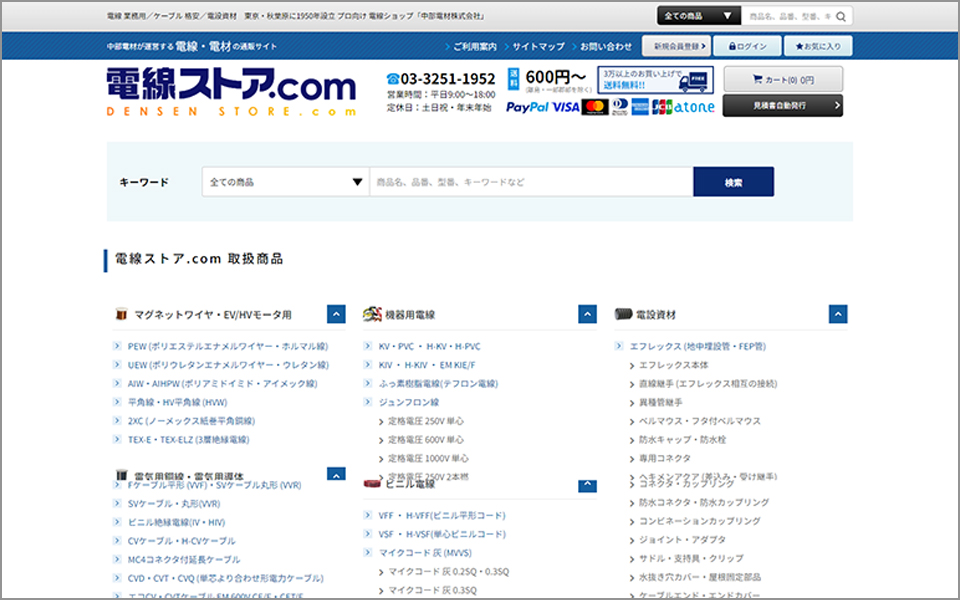Viewport: 960px width, 600px height.
Task: Open 定格電圧 600V 単心 link
Action: point(426,440)
